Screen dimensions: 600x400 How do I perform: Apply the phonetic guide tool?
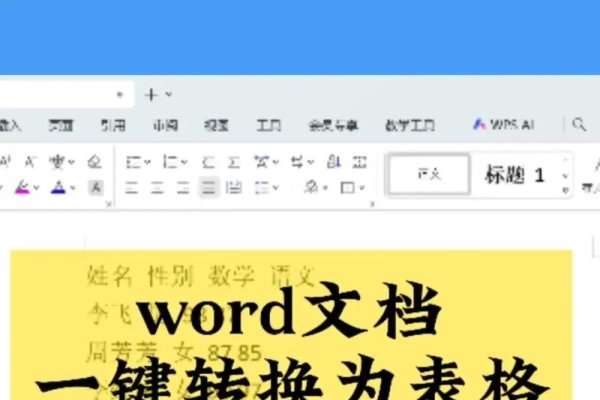(x=57, y=162)
